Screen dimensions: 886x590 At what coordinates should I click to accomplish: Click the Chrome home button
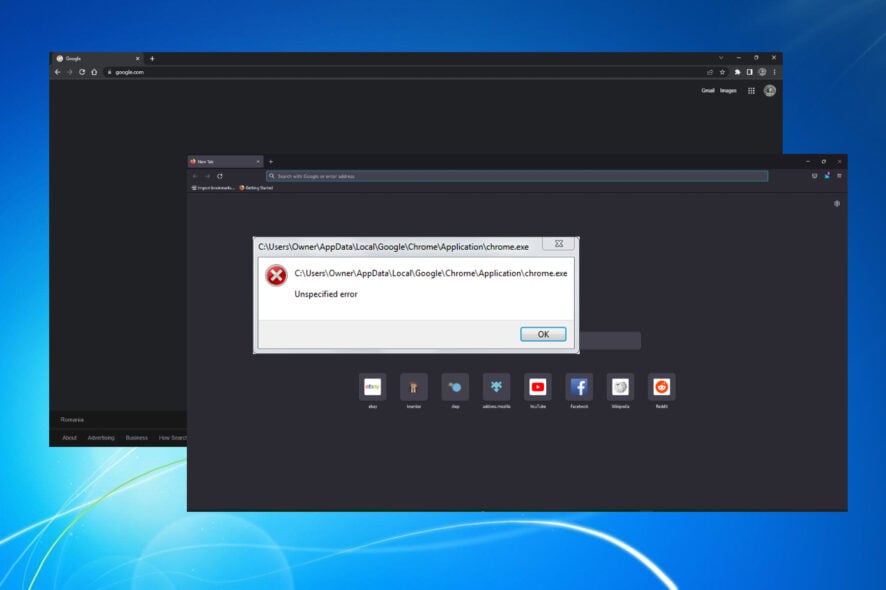tap(94, 72)
